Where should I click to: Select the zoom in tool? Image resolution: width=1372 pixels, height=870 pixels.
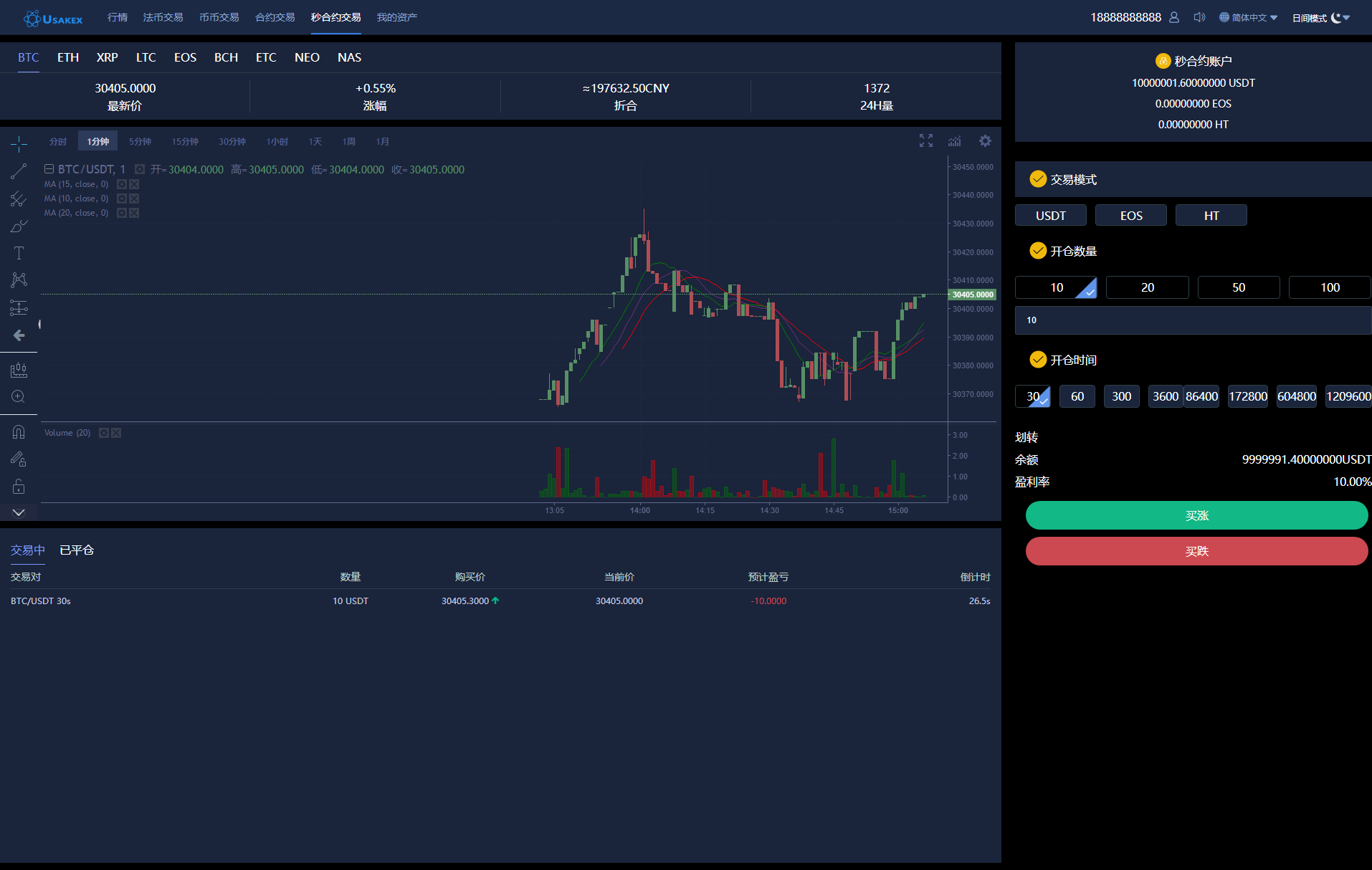[19, 396]
